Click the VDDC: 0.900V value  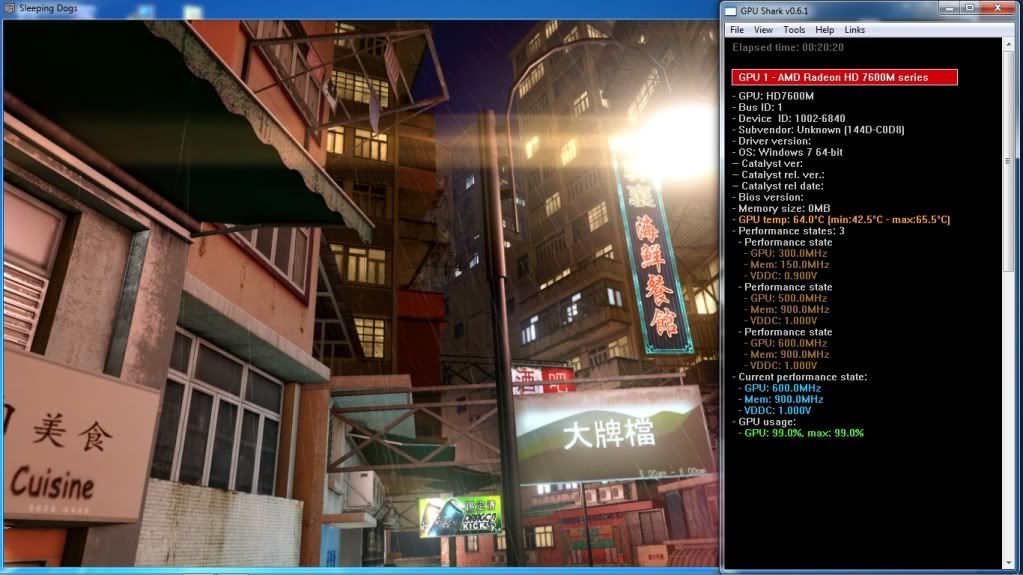coord(780,276)
